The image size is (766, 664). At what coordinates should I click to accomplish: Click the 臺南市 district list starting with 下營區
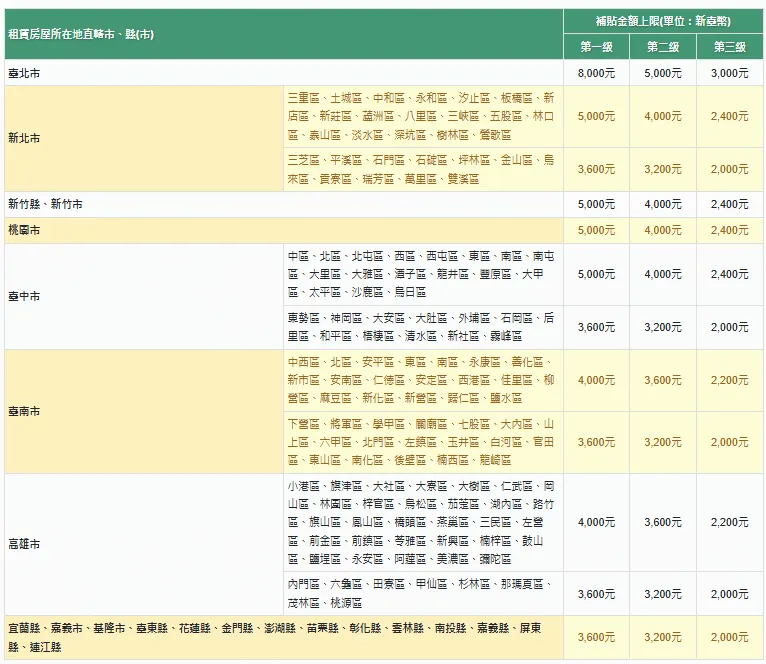pos(420,442)
